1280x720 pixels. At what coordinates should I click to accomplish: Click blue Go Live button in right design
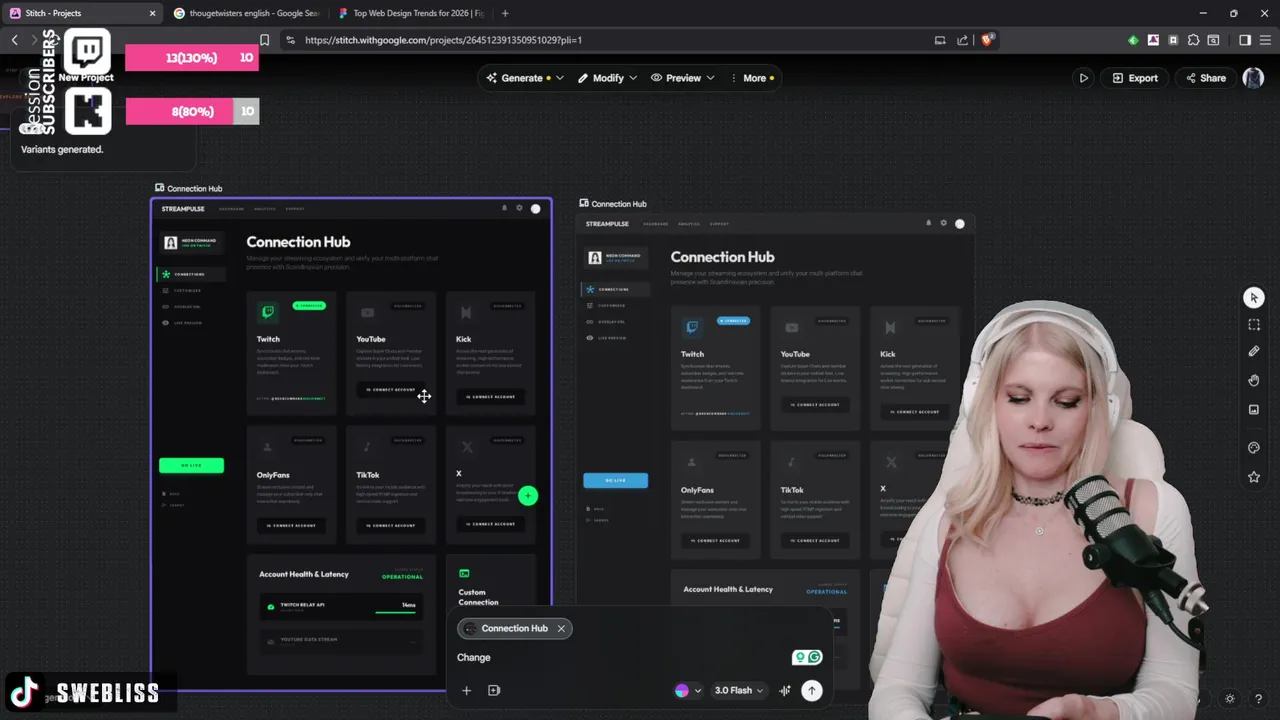point(616,480)
